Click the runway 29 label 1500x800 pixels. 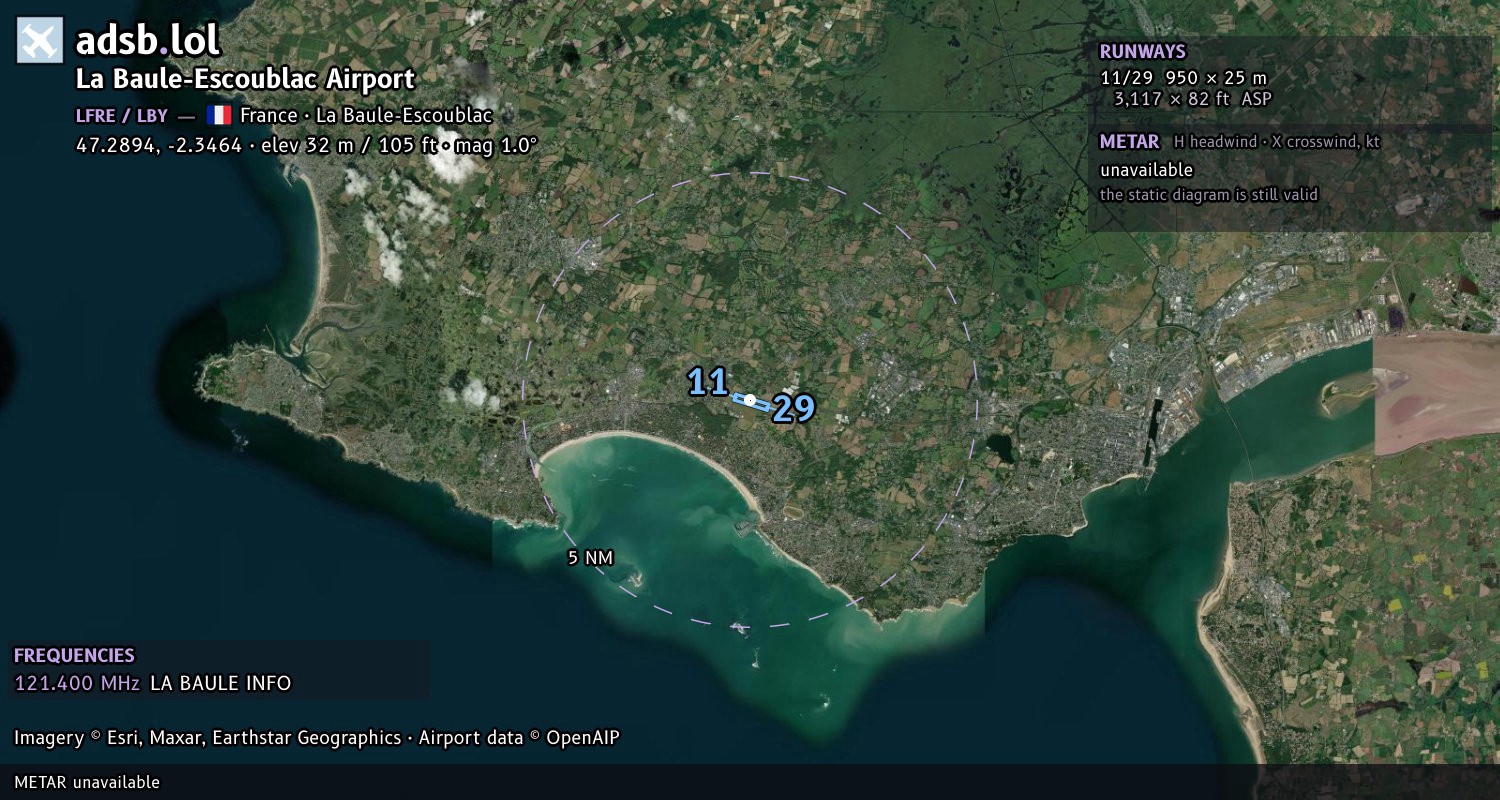[x=793, y=408]
